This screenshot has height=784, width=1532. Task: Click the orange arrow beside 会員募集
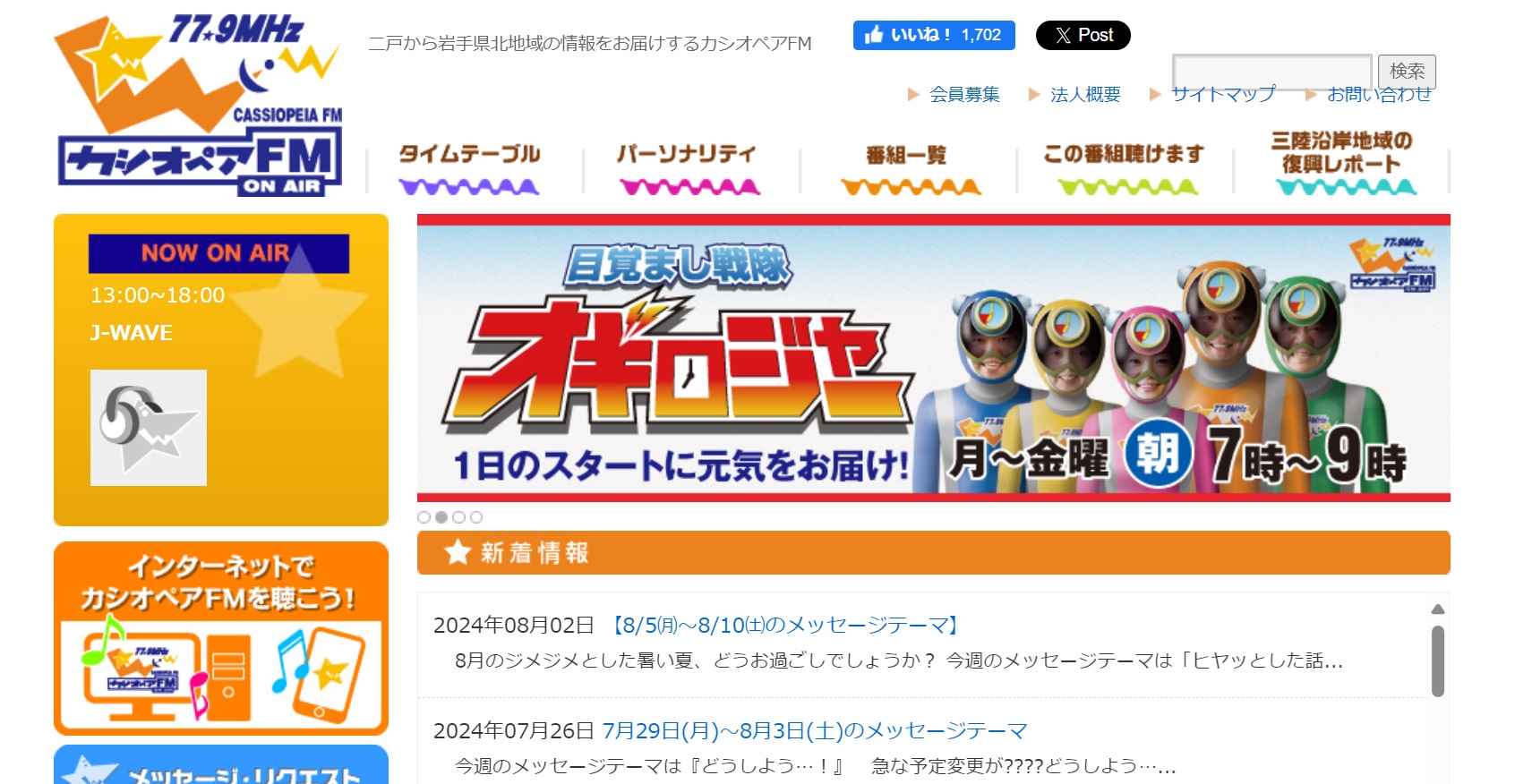pyautogui.click(x=913, y=94)
